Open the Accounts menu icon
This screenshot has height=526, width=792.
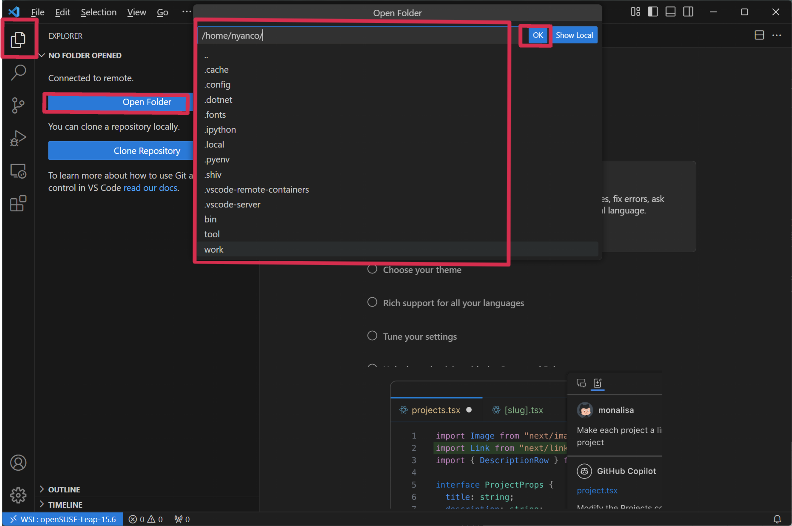[18, 463]
